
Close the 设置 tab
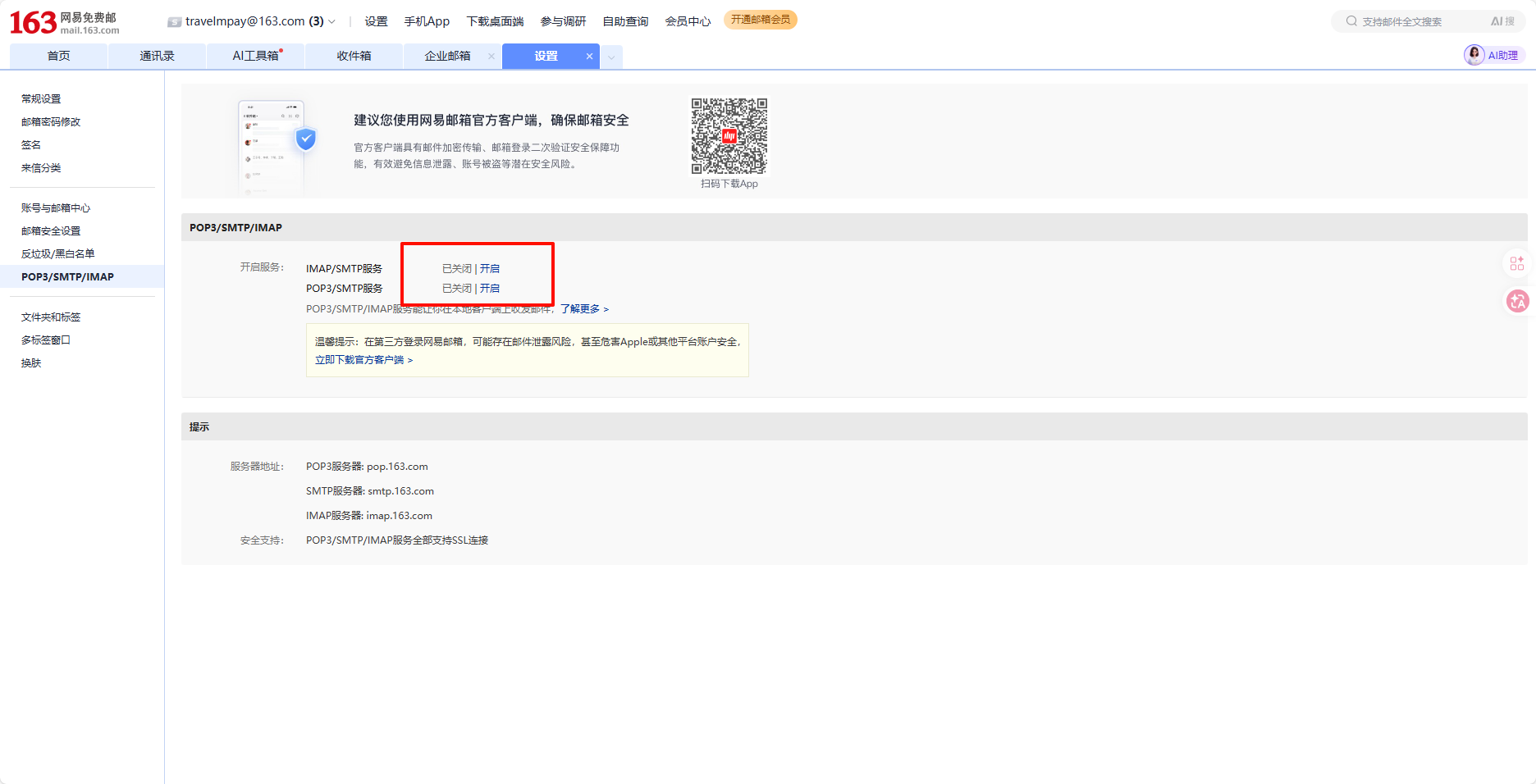[589, 56]
